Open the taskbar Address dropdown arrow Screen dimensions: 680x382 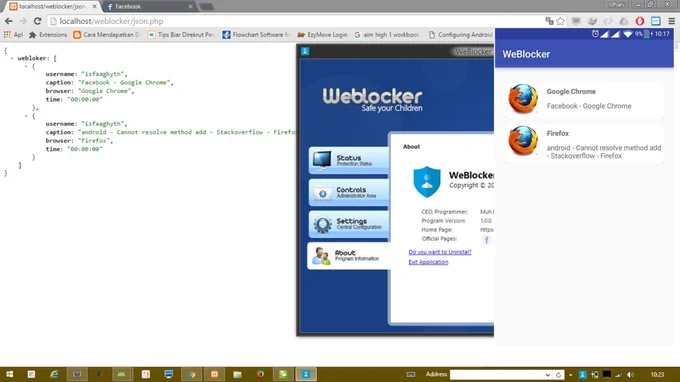tap(548, 375)
